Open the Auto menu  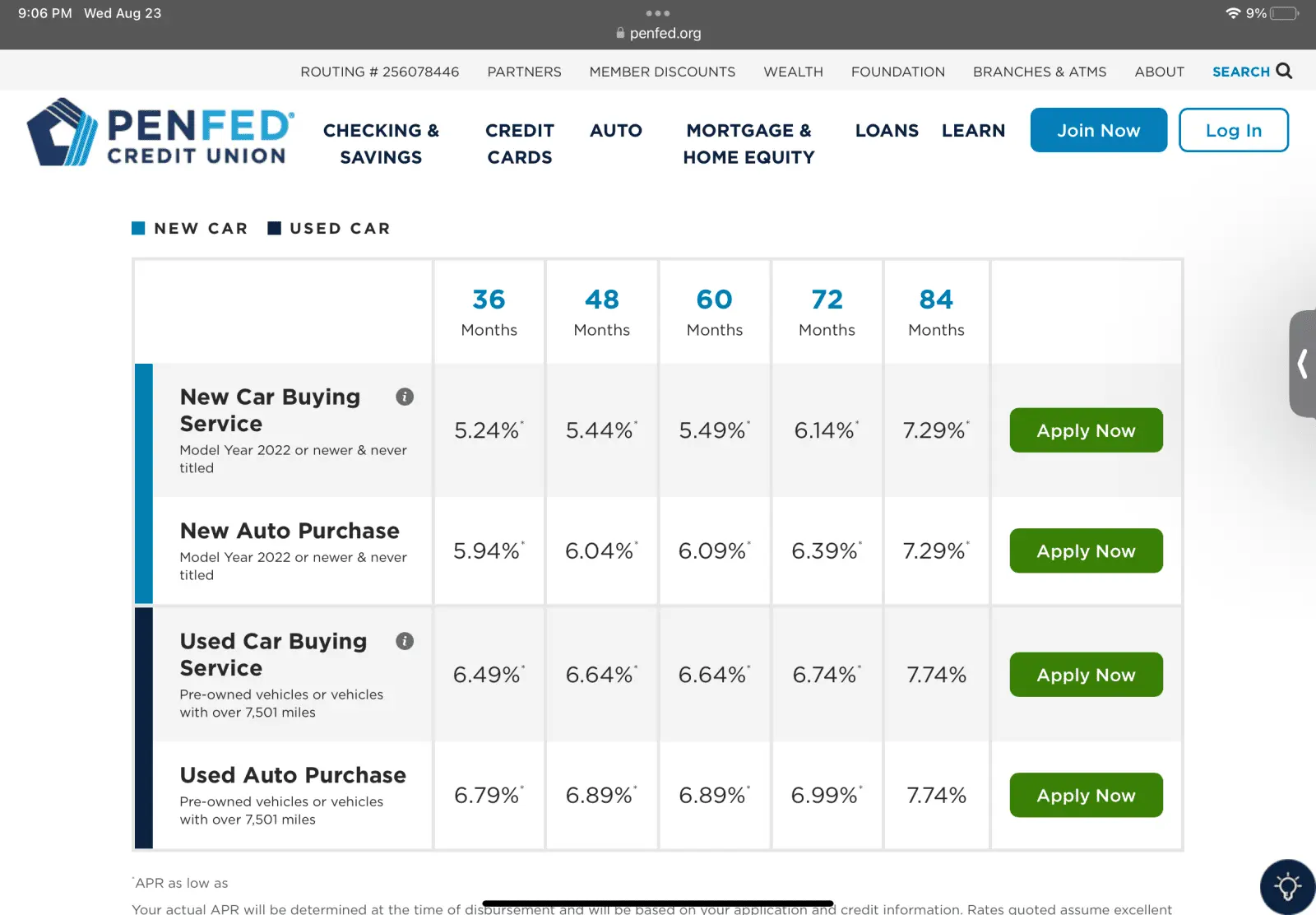tap(616, 131)
